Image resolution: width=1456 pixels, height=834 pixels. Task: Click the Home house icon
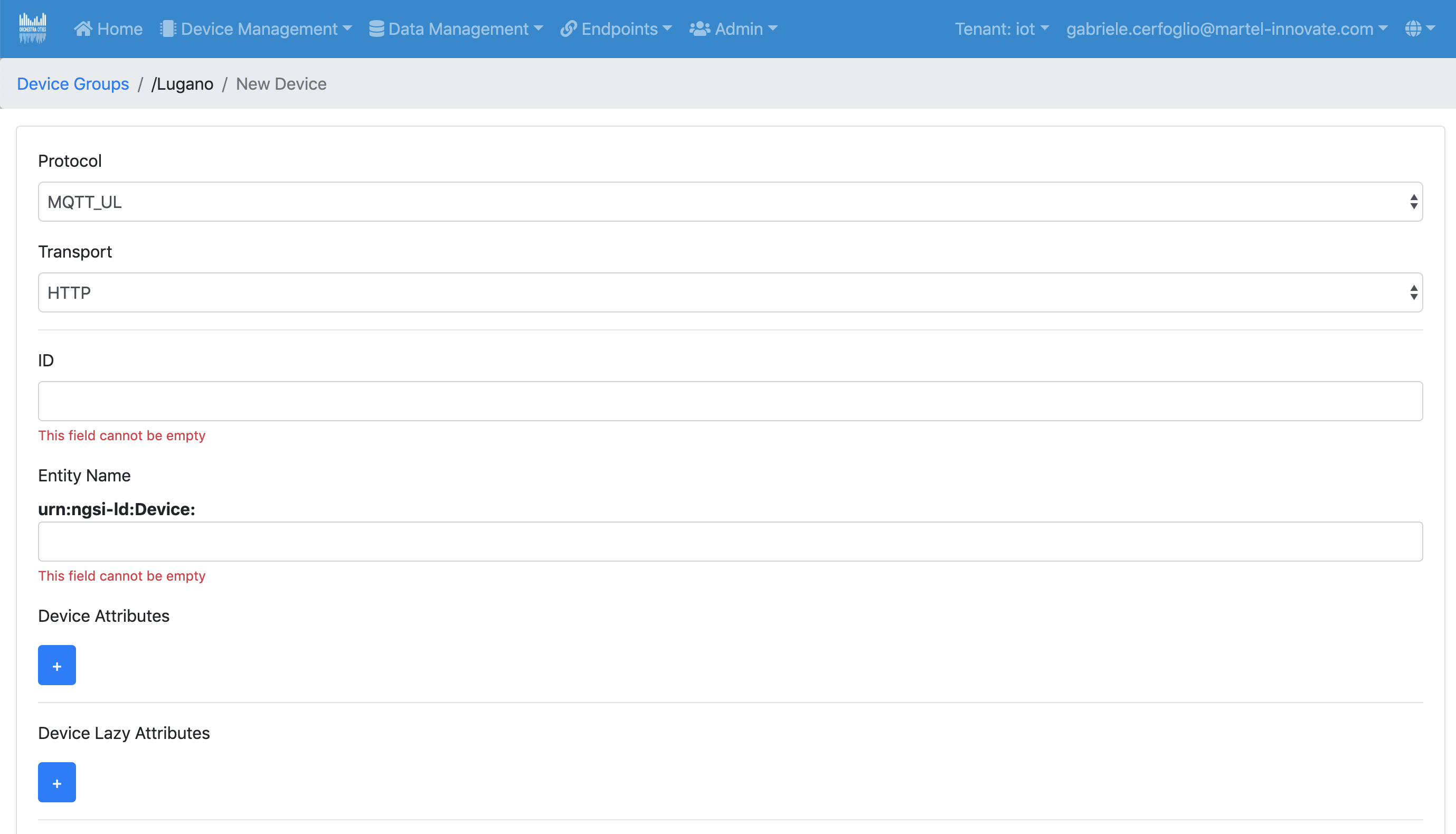pyautogui.click(x=83, y=29)
